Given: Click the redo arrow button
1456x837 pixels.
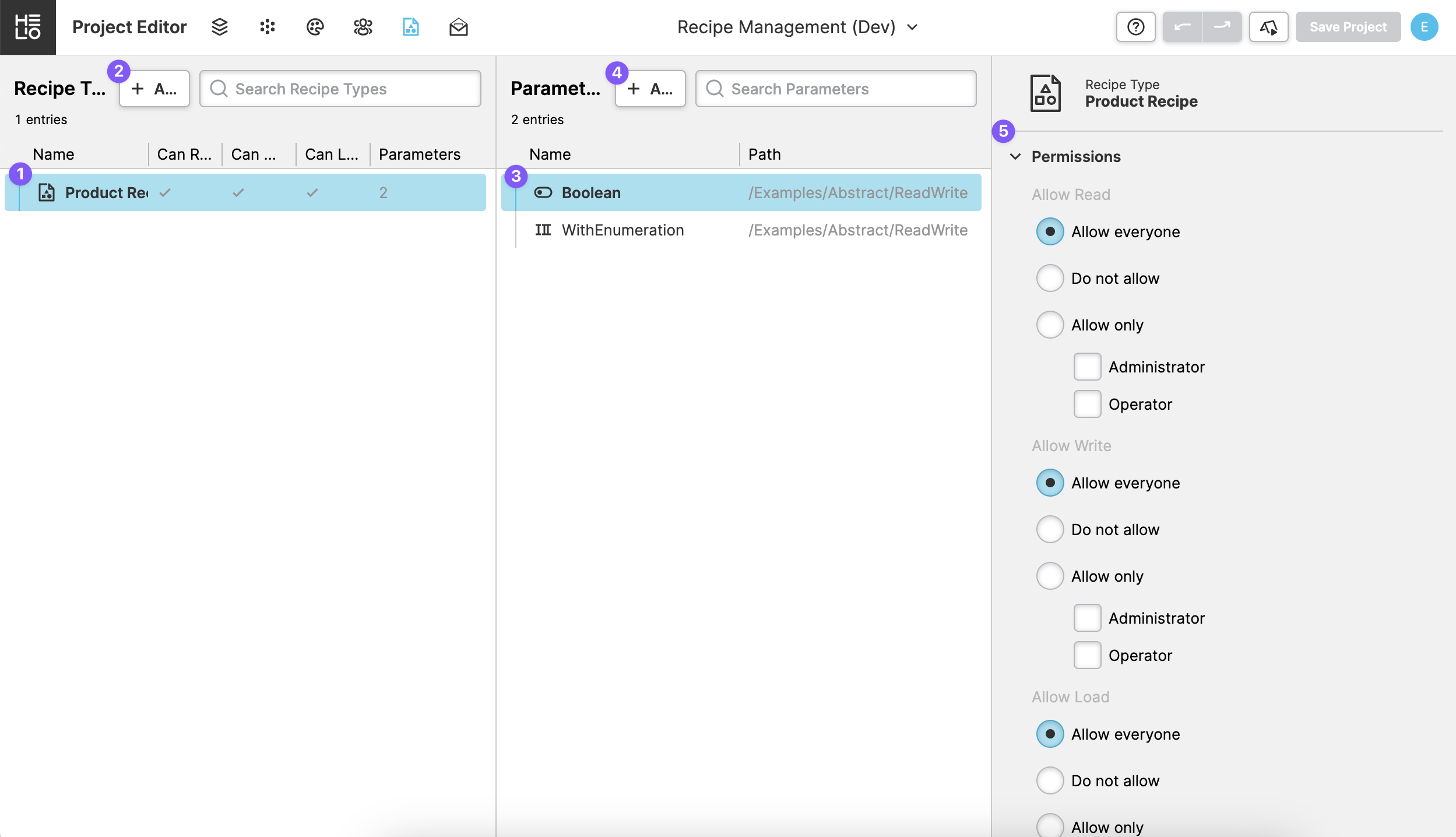Looking at the screenshot, I should (1222, 27).
